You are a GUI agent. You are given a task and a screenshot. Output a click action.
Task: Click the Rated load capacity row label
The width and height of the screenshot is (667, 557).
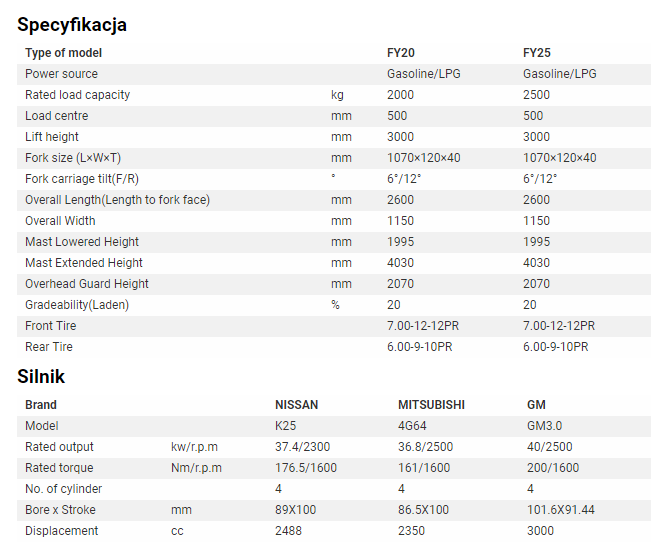pyautogui.click(x=77, y=95)
